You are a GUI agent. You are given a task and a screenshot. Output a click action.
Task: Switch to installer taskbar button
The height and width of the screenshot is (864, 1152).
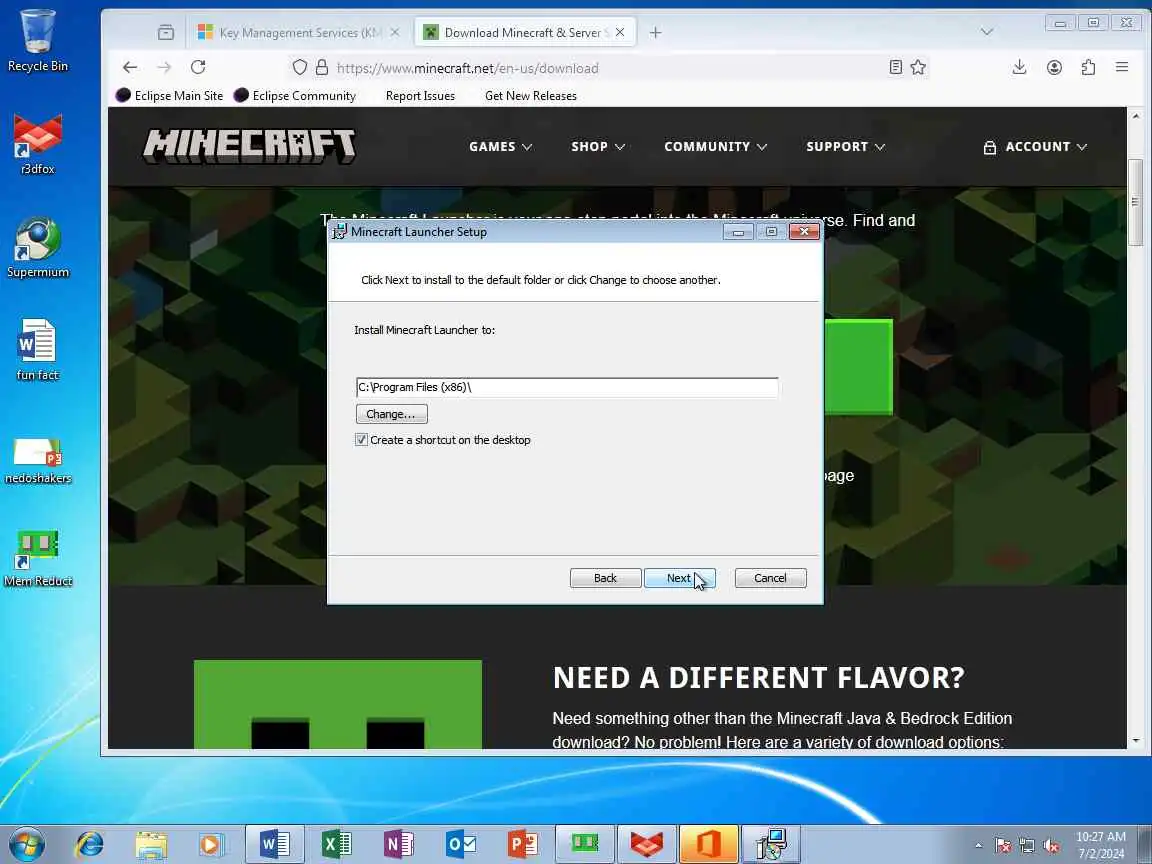click(771, 844)
